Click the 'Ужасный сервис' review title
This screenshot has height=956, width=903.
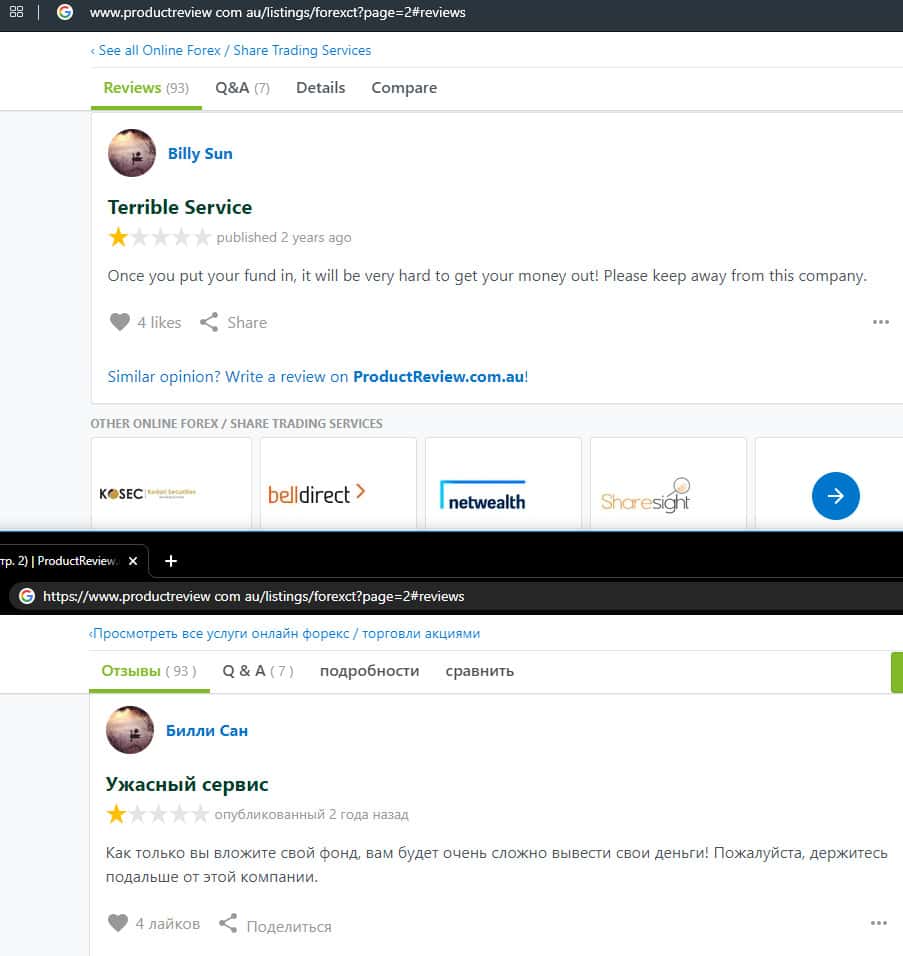[187, 784]
